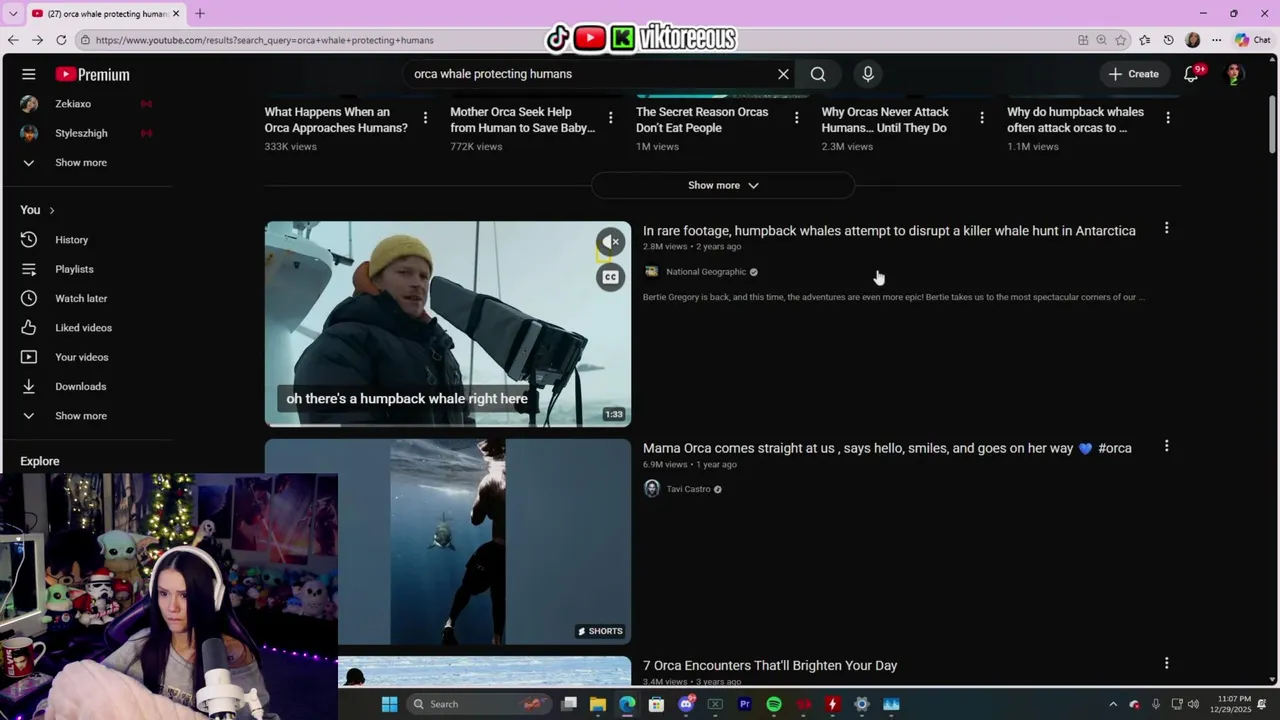
Task: Open What Happens When an Orca Approaches Humans
Action: click(x=336, y=120)
